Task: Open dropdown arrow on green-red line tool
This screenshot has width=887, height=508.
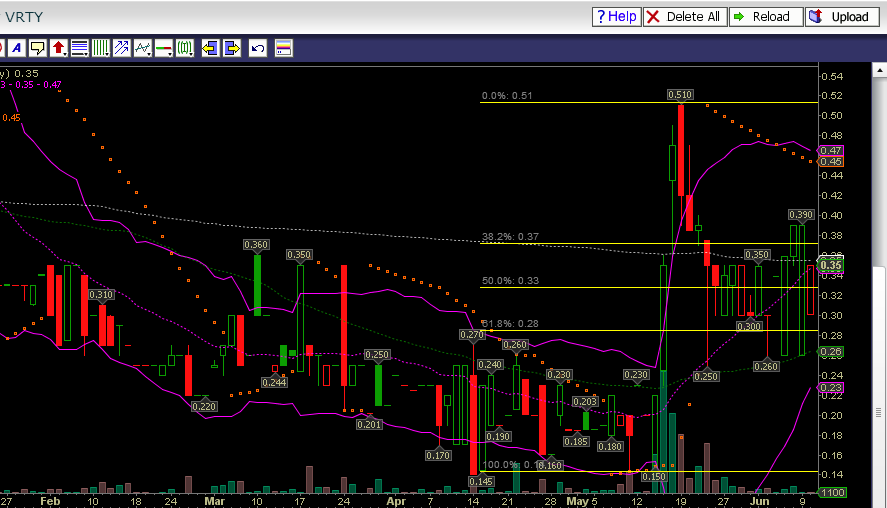Action: [171, 53]
